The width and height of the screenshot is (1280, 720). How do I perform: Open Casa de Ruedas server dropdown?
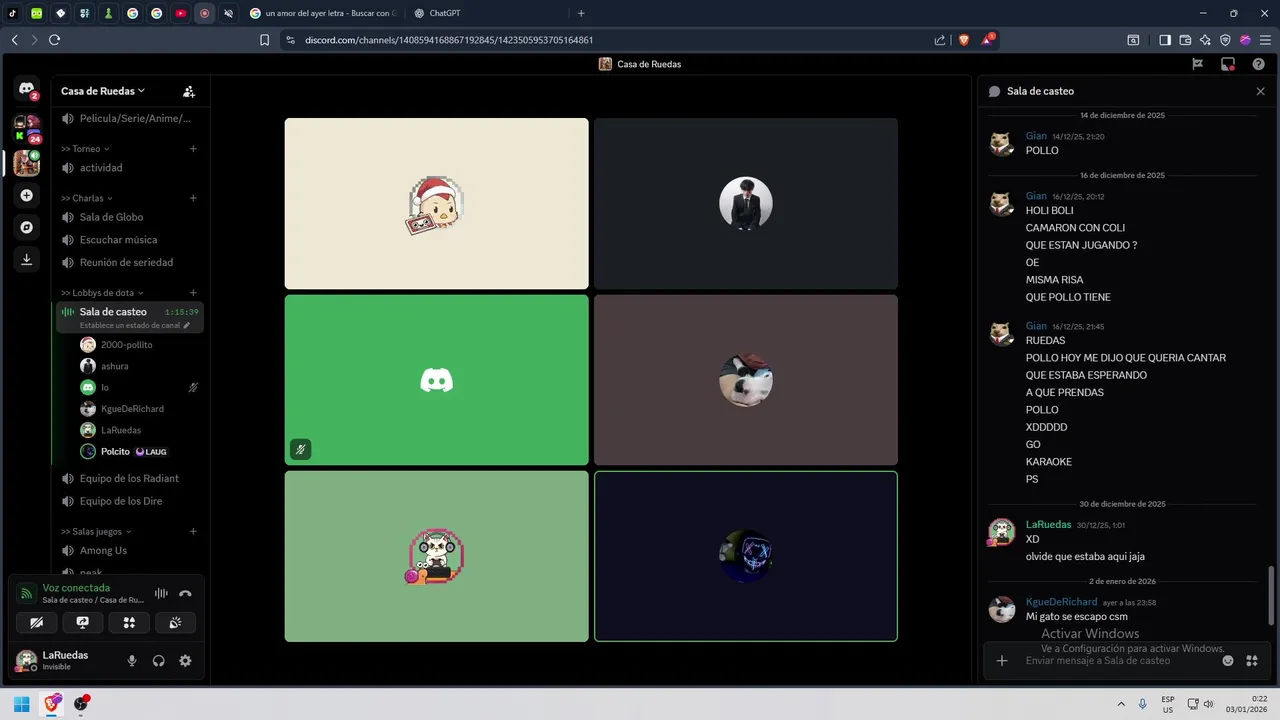point(103,91)
